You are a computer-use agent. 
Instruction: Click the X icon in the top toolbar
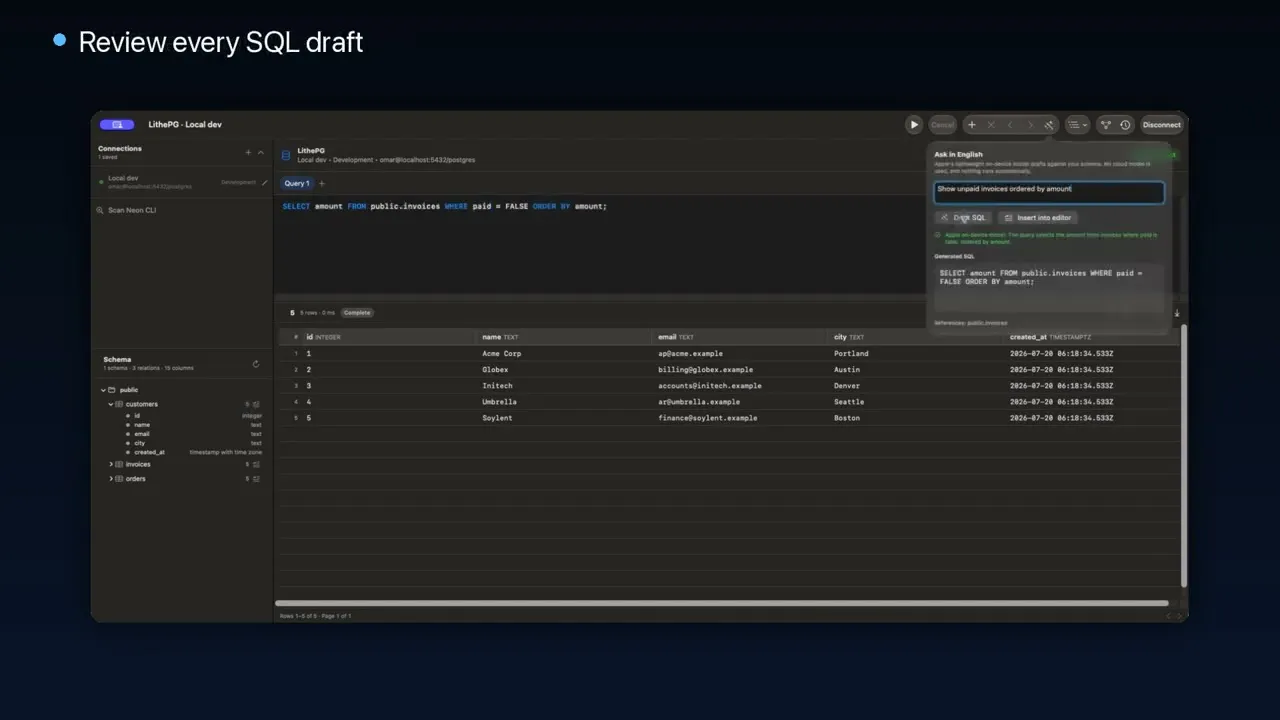(991, 125)
